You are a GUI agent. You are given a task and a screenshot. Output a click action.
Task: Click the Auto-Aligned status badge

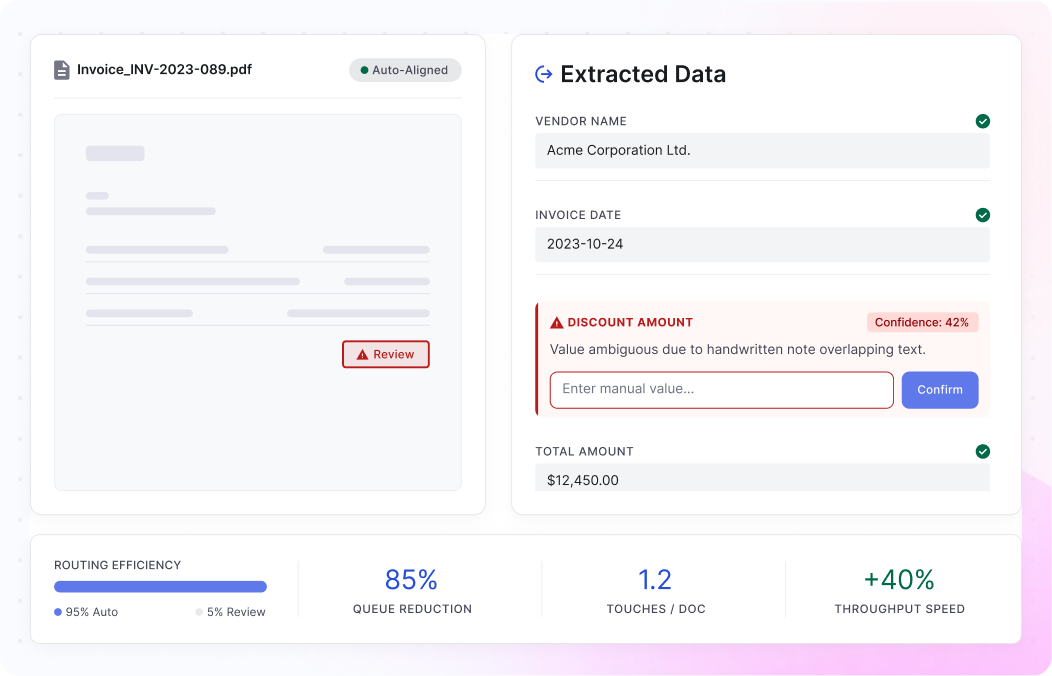[405, 70]
